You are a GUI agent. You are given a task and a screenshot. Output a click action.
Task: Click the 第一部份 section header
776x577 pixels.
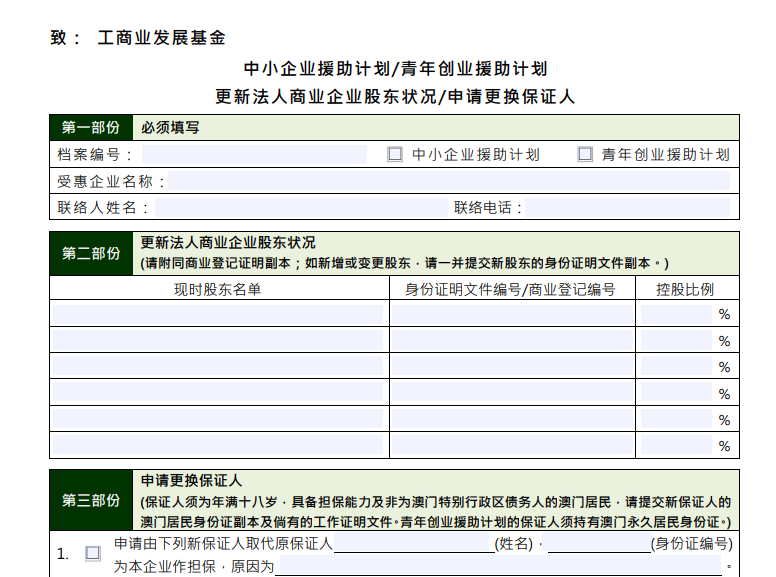[91, 128]
